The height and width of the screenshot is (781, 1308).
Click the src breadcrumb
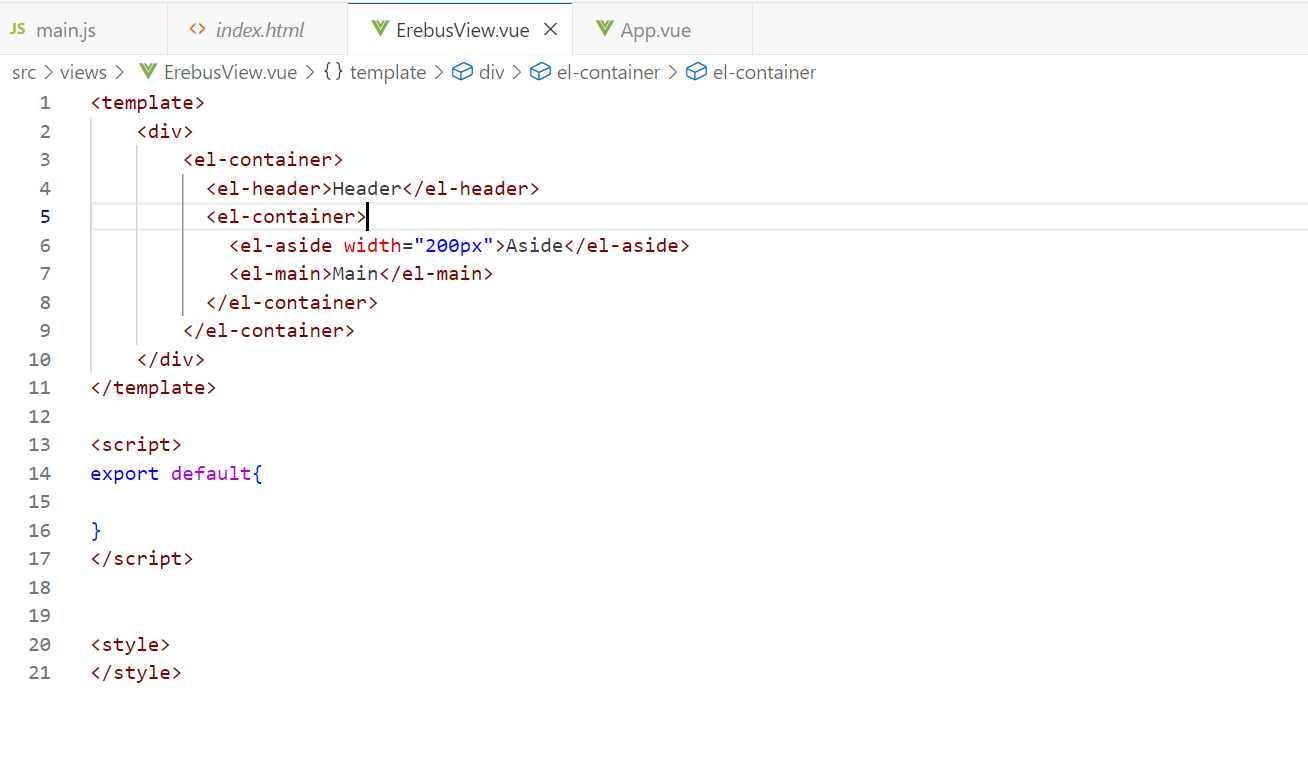point(24,73)
